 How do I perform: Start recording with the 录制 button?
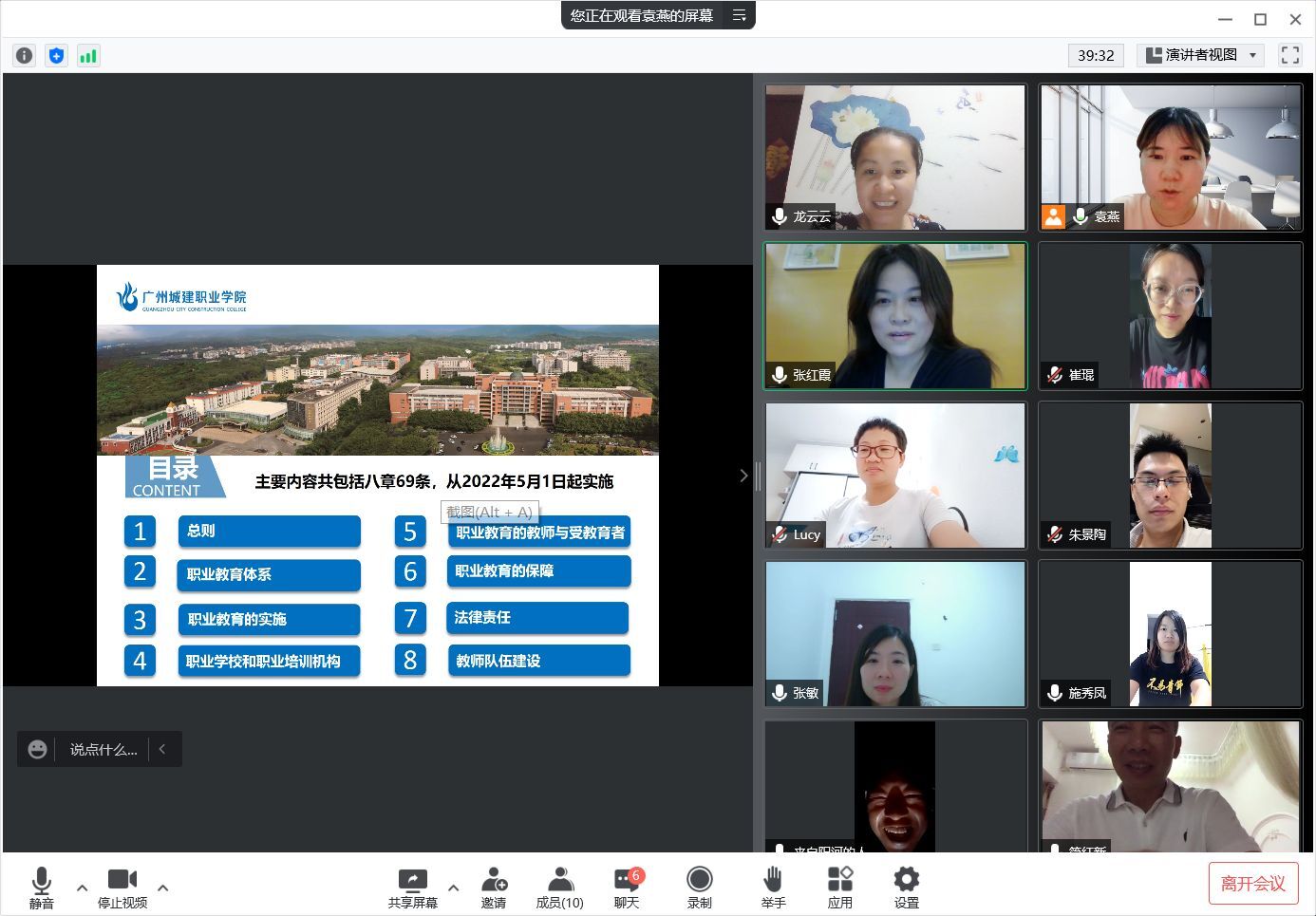pos(700,888)
